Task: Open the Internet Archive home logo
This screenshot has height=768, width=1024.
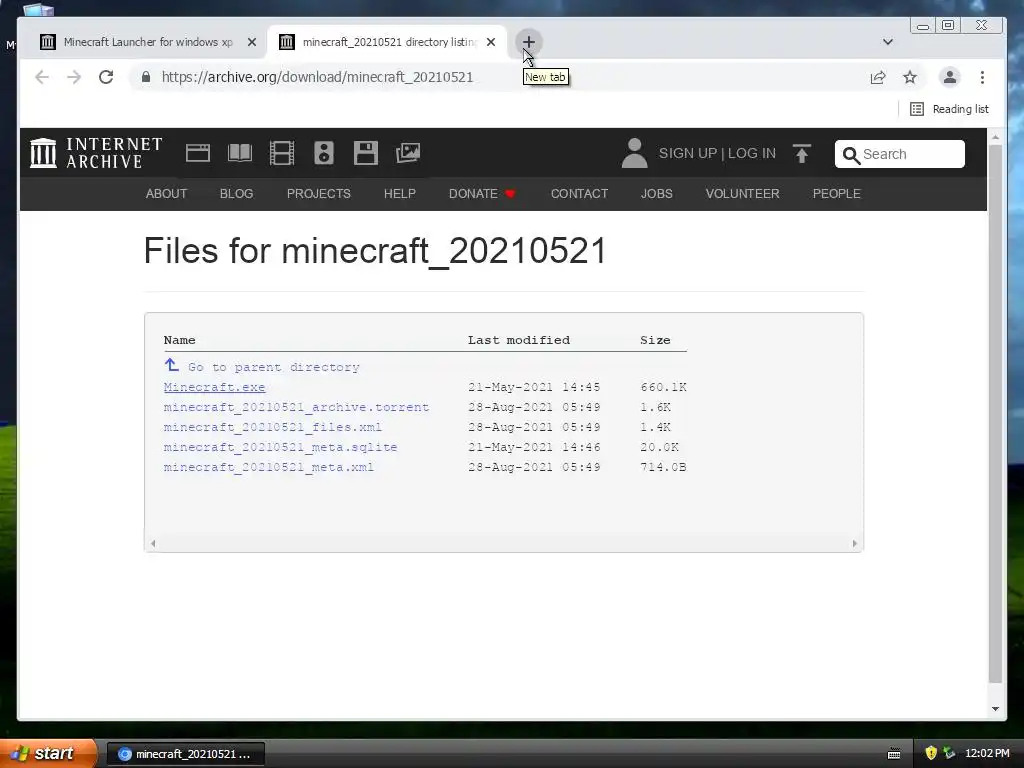Action: [x=96, y=153]
